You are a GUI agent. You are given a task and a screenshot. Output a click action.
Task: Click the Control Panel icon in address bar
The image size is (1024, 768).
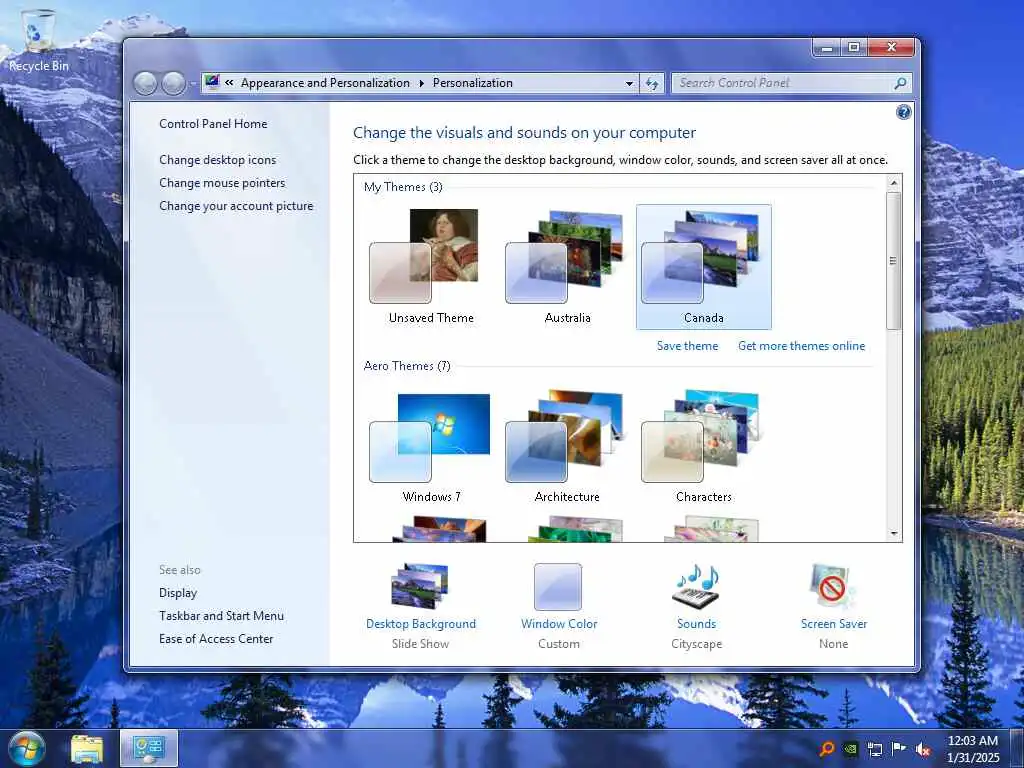tap(212, 82)
